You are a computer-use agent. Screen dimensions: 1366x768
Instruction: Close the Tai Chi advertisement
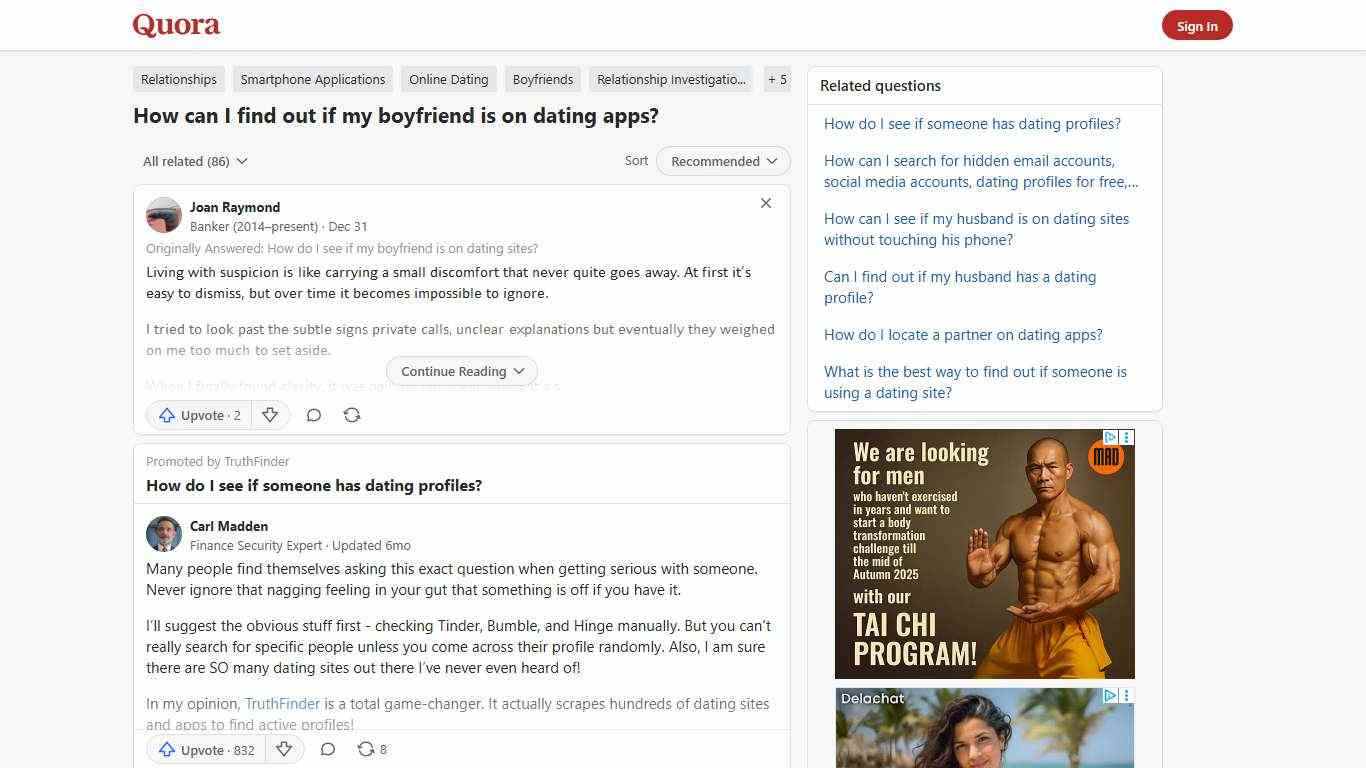1126,436
